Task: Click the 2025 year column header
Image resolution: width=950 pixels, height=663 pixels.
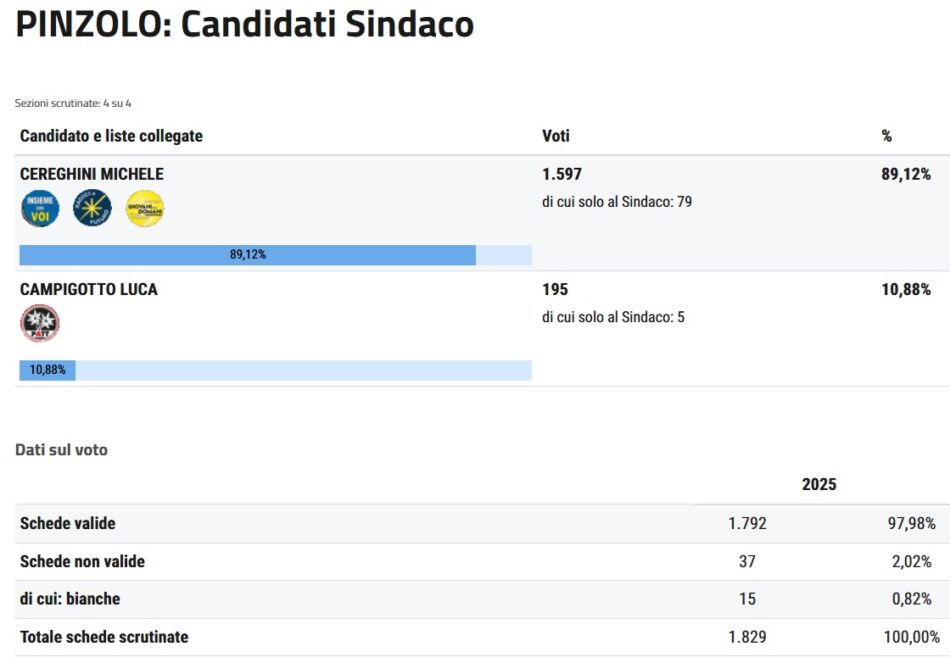Action: [x=819, y=484]
